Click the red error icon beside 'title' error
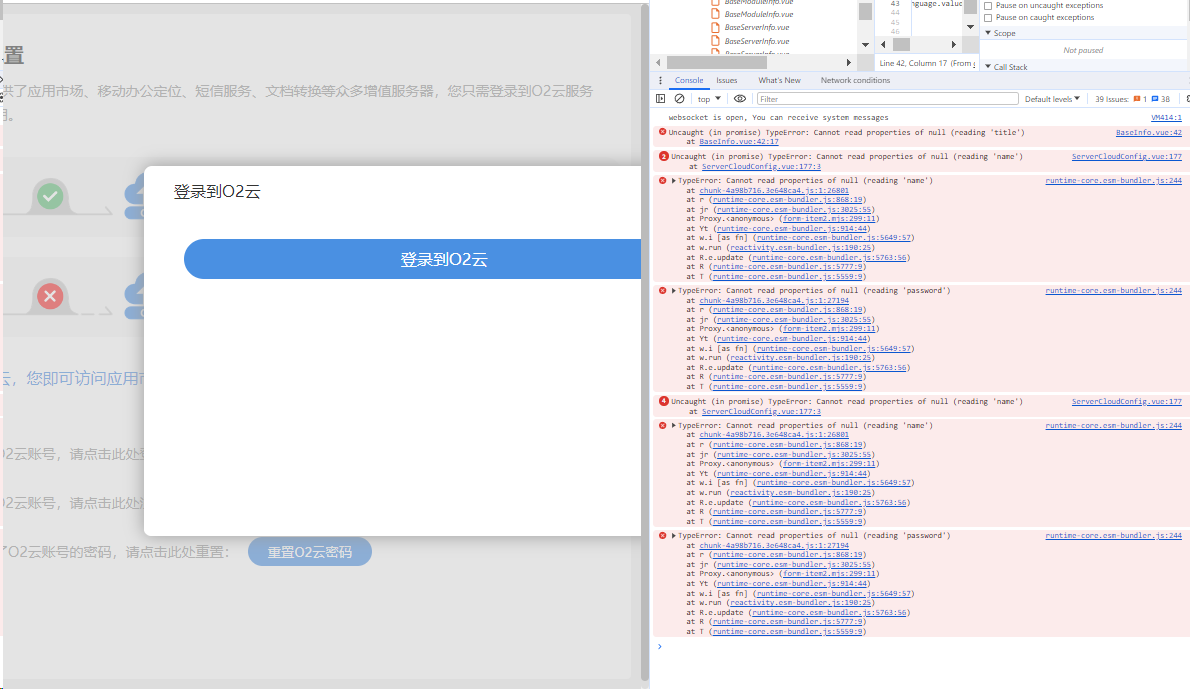The width and height of the screenshot is (1190, 689). [662, 132]
